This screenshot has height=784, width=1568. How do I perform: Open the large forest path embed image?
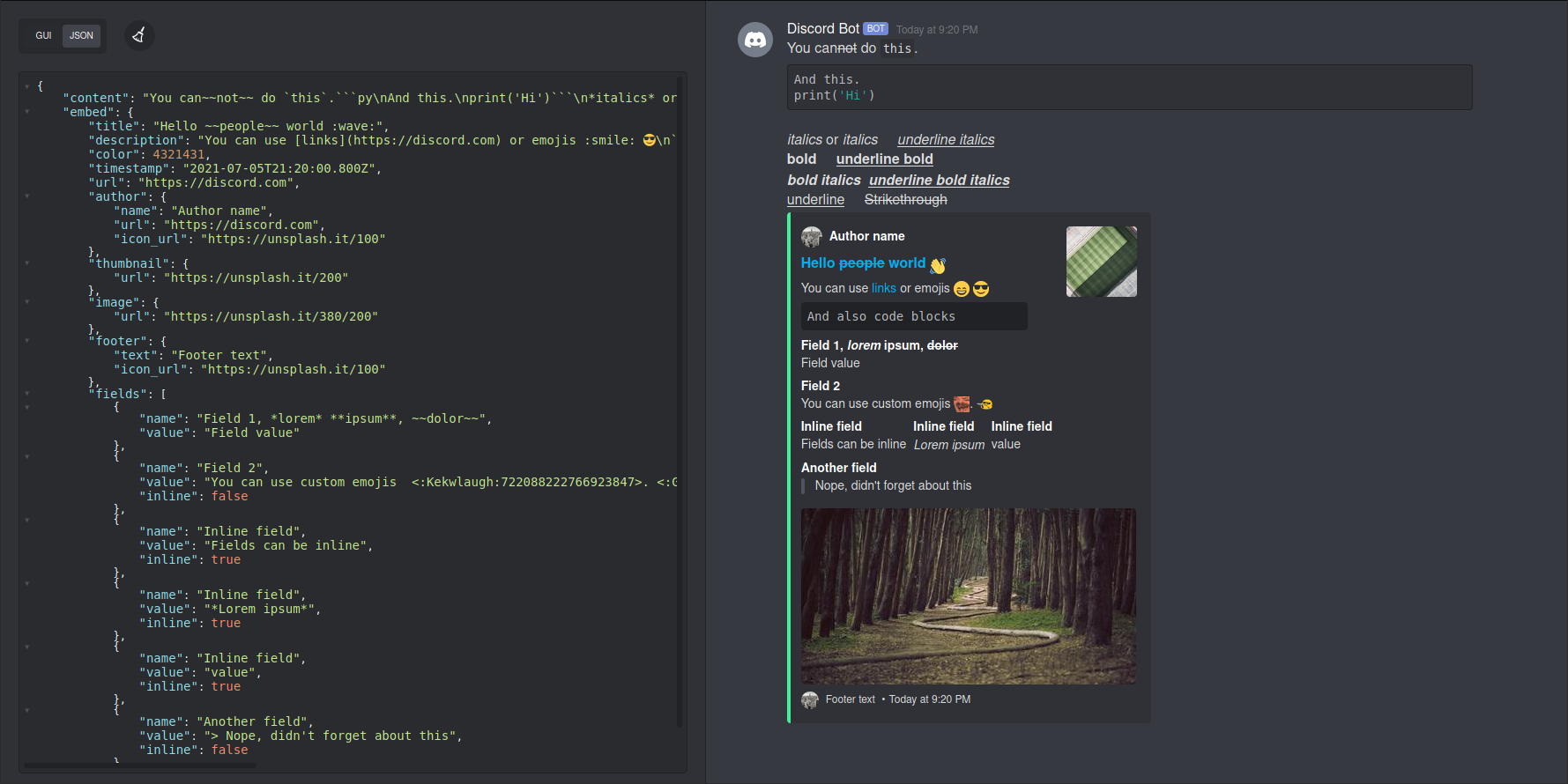(x=968, y=596)
